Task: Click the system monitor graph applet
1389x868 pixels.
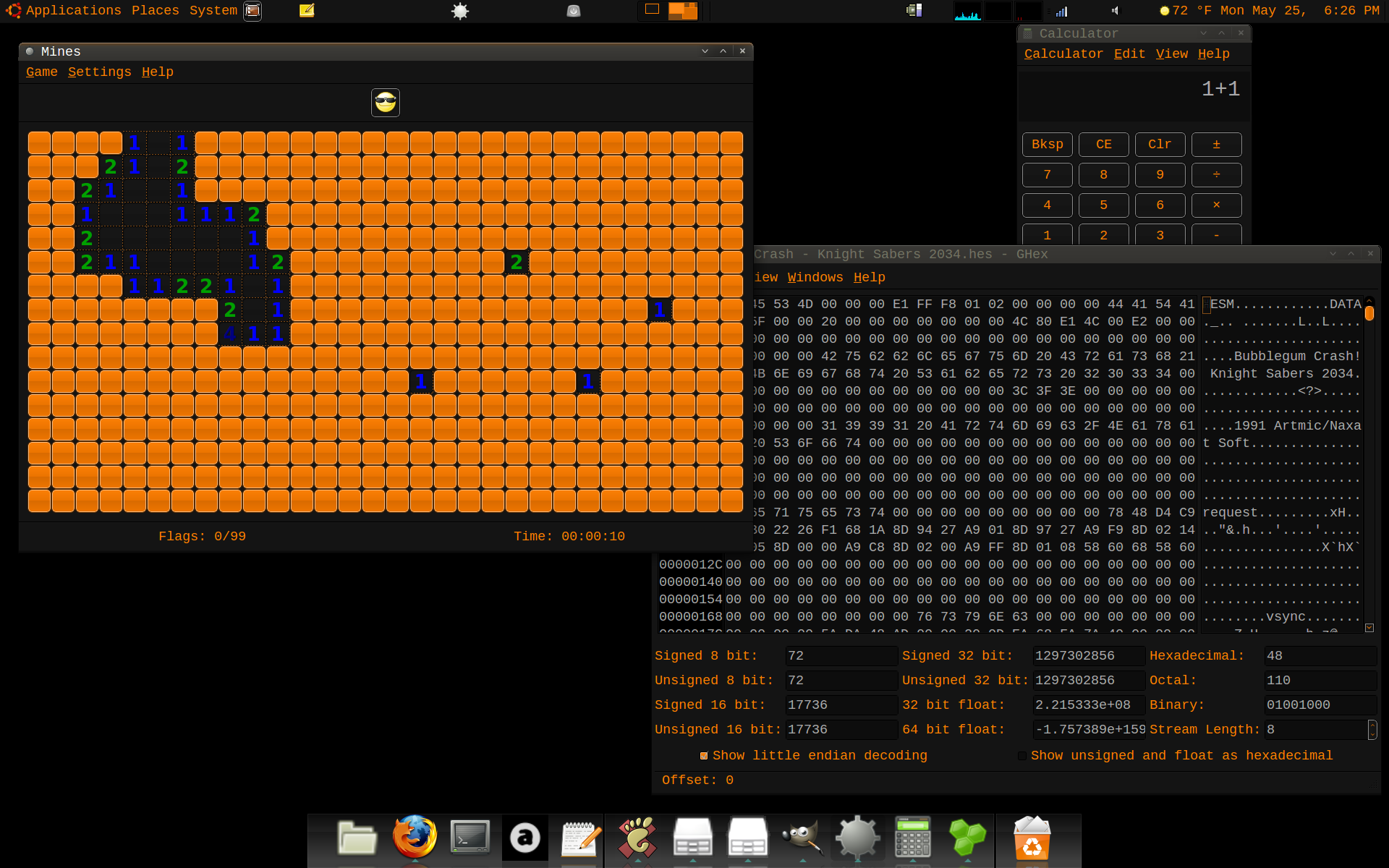Action: tap(967, 11)
